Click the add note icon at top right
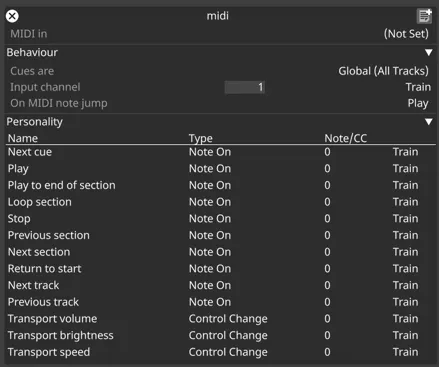The image size is (439, 367). click(424, 16)
